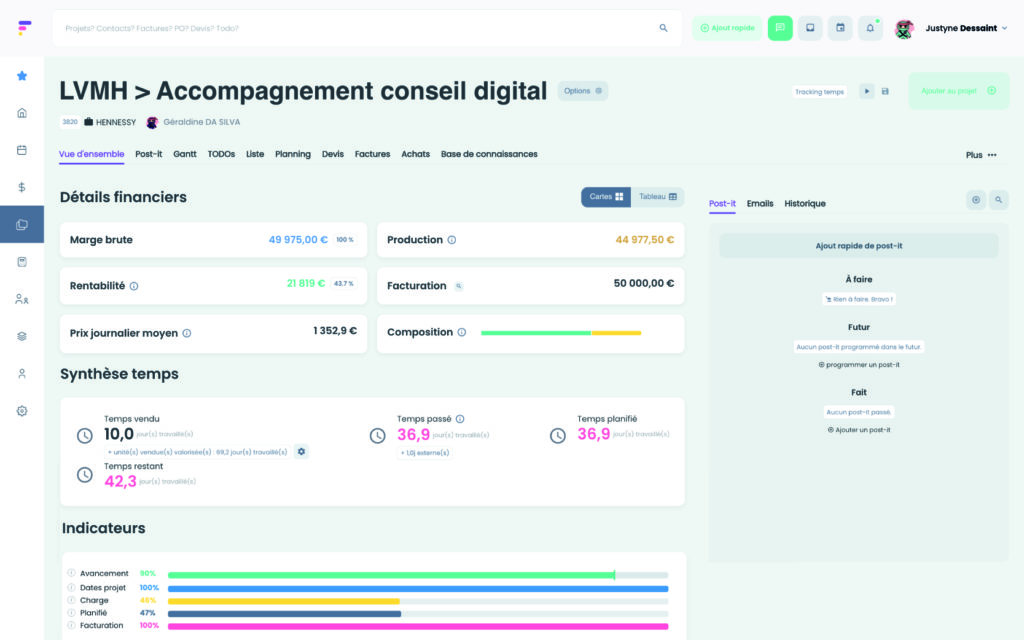This screenshot has width=1024, height=640.
Task: Click the magnifier icon in the search bar
Action: click(x=663, y=28)
